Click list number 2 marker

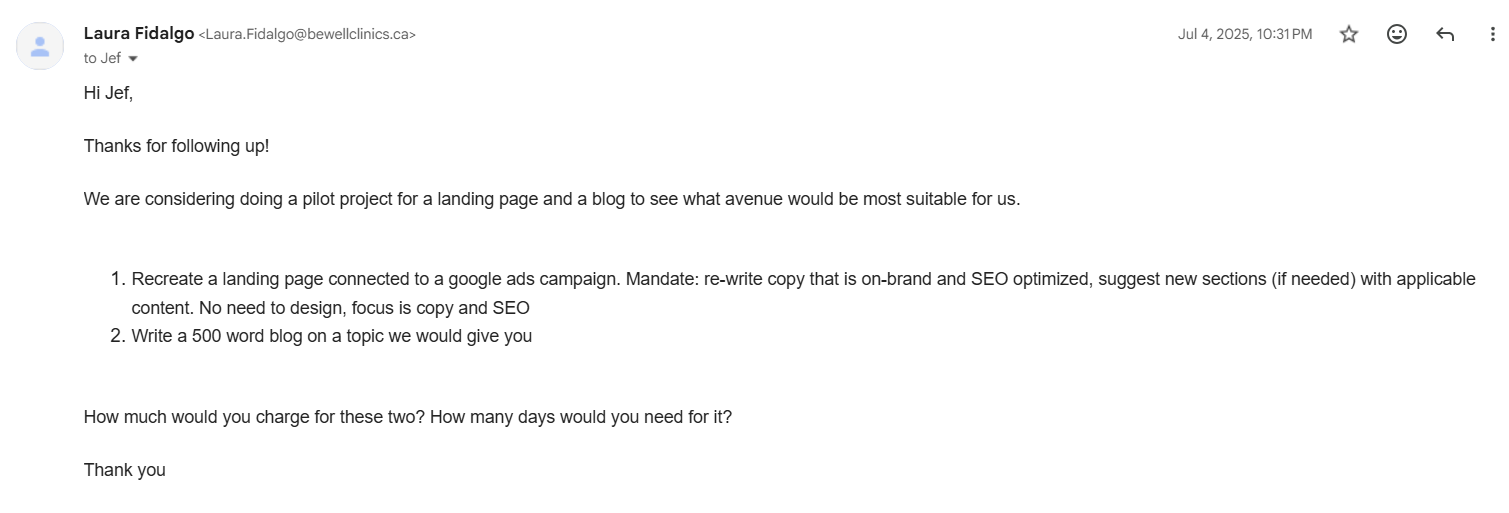coord(116,336)
